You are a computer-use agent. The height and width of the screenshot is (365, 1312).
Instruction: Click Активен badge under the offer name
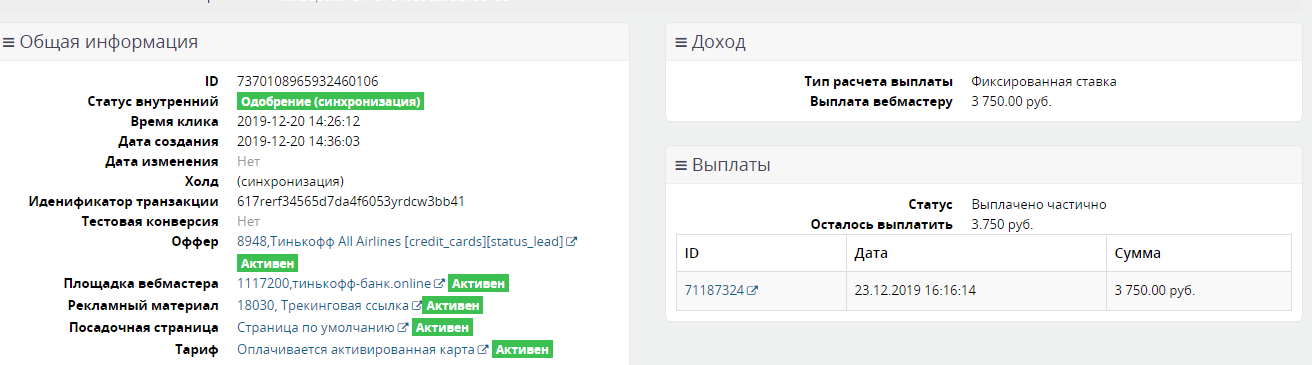tap(268, 263)
